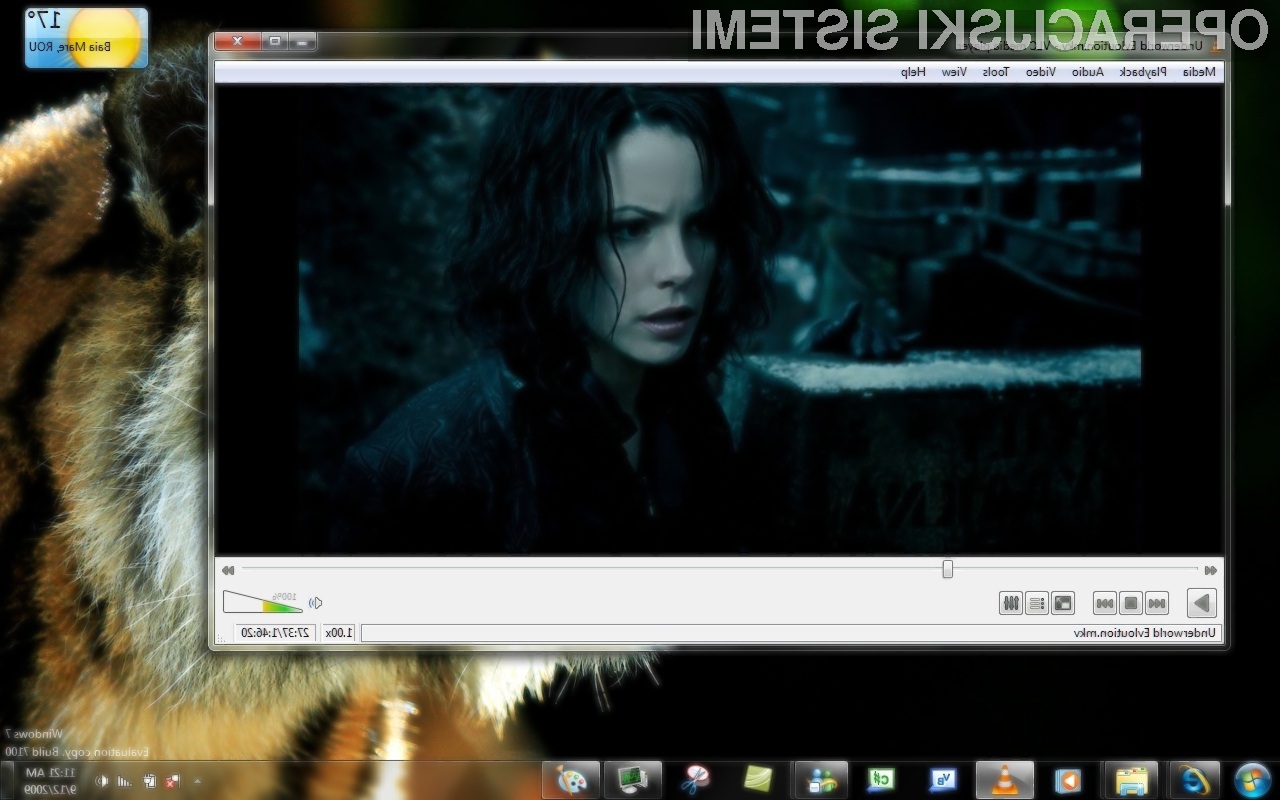Open Windows Live Messenger taskbar icon
The width and height of the screenshot is (1280, 800).
[821, 780]
